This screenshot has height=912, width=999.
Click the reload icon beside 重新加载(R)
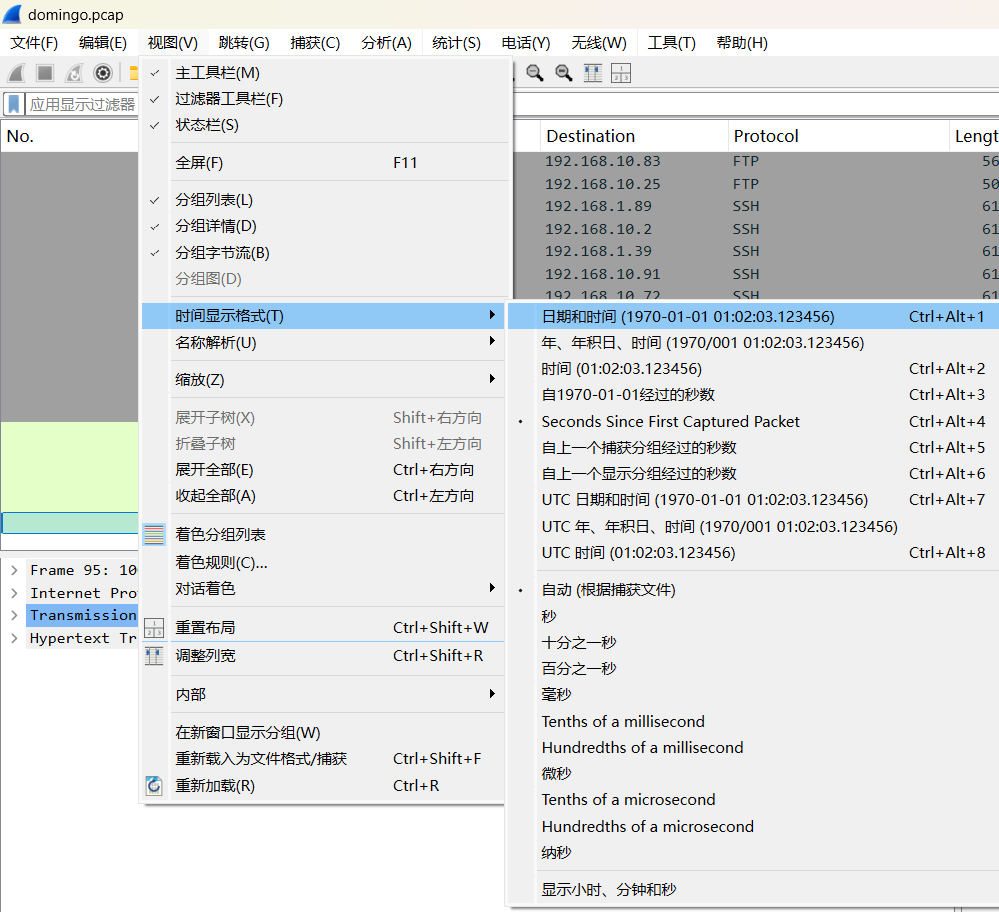click(x=154, y=786)
